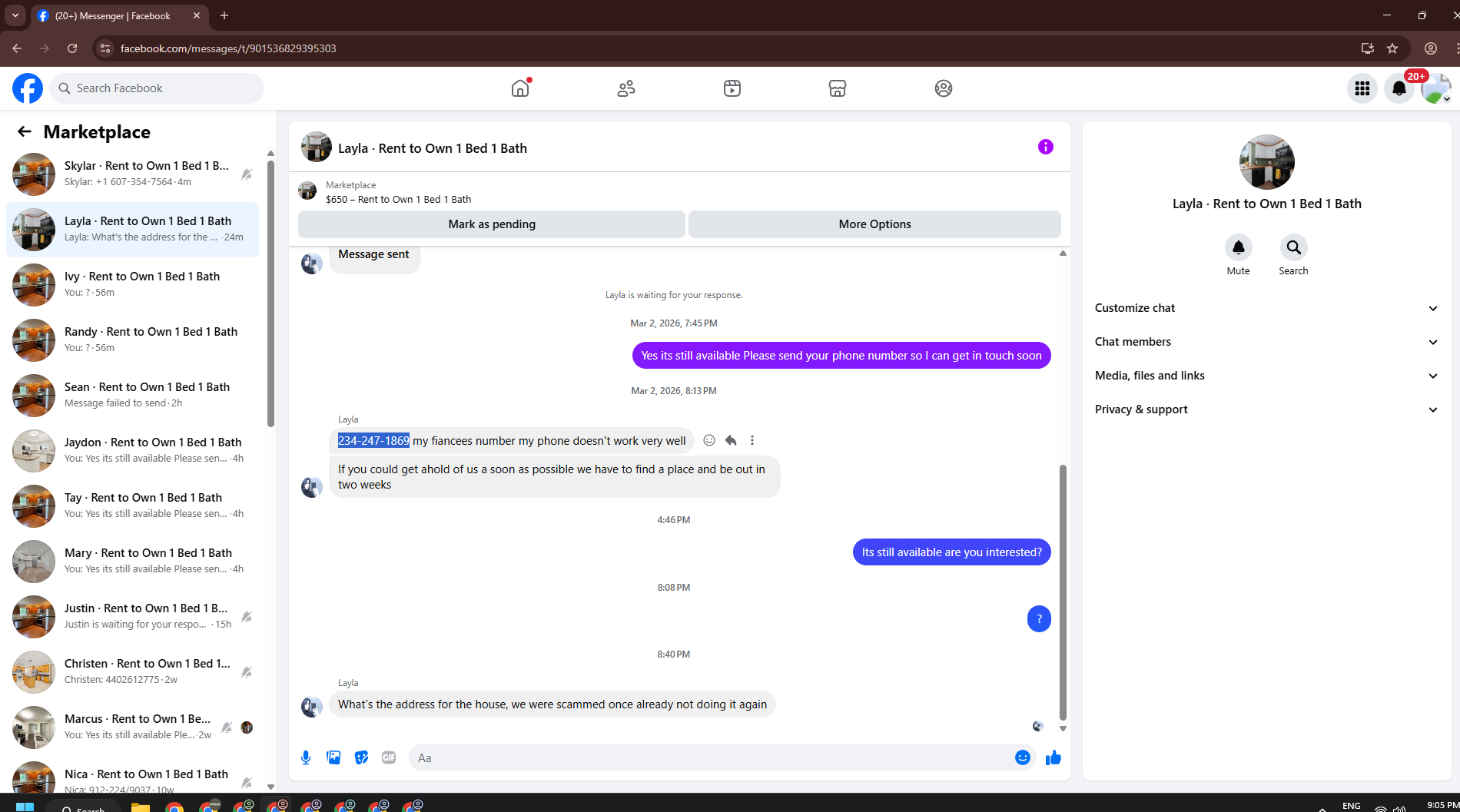Screen dimensions: 1460x812
Task: Open the Jaydon conversation
Action: (132, 451)
